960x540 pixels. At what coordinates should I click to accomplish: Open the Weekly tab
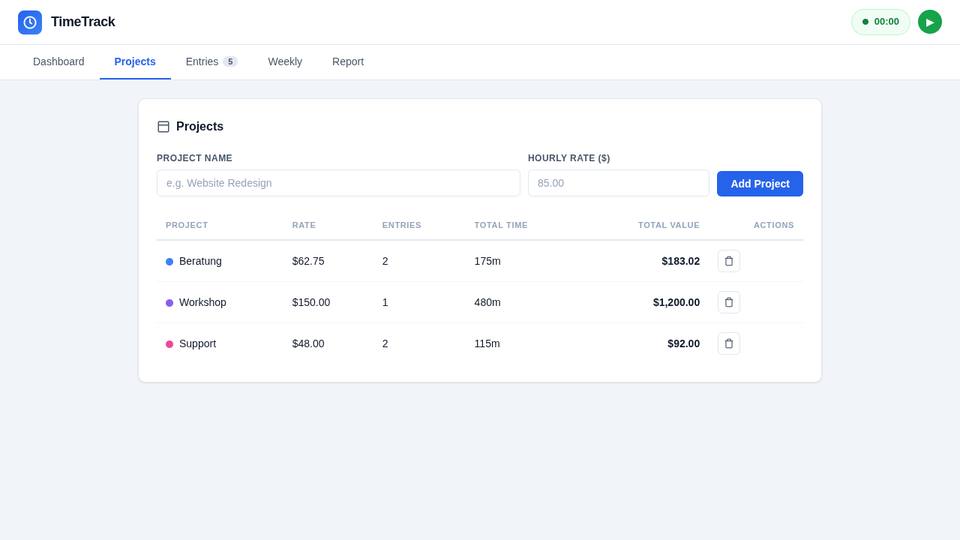[x=285, y=62]
